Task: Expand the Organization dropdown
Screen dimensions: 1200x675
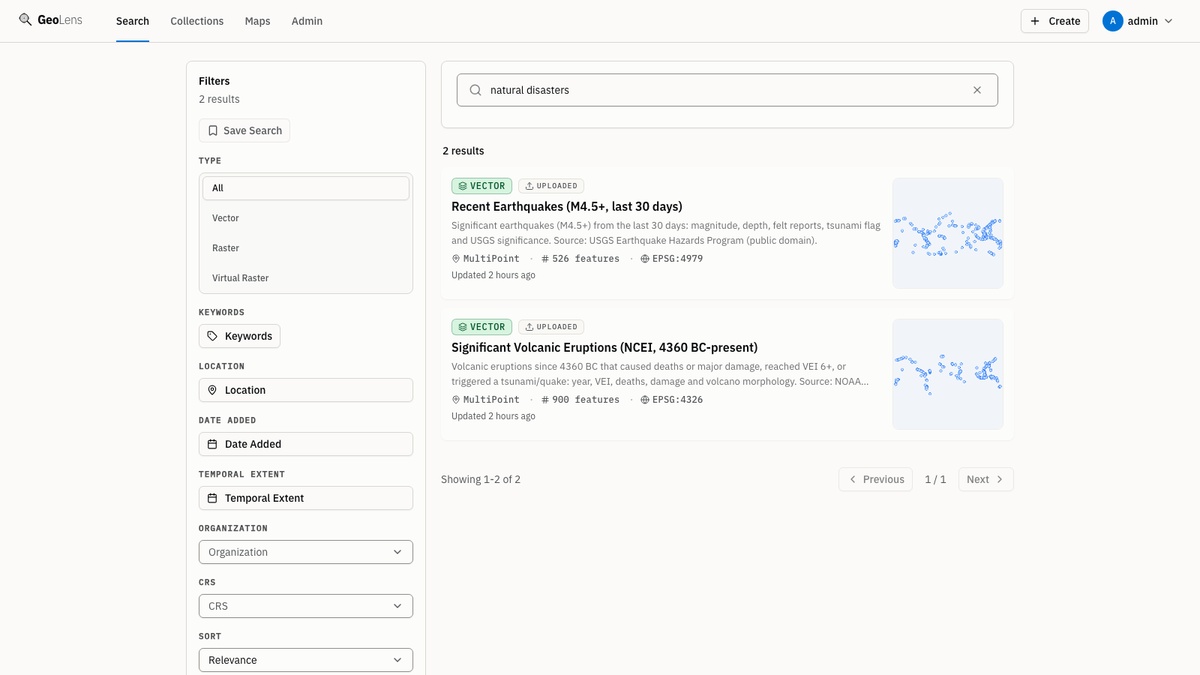Action: pyautogui.click(x=306, y=552)
